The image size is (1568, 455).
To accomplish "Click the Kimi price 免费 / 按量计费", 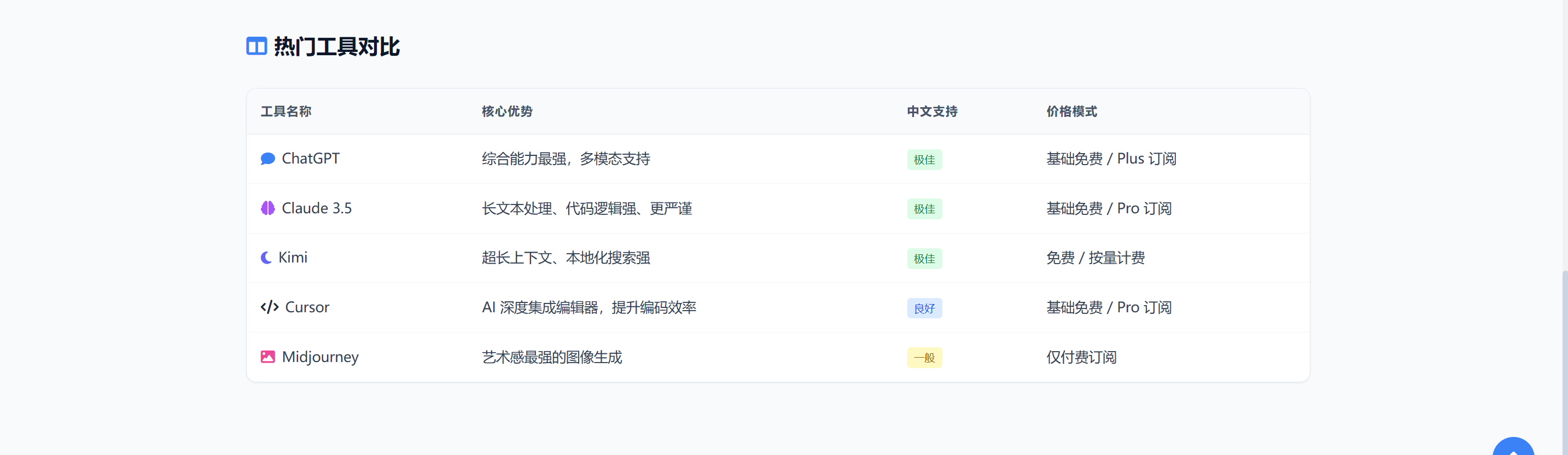I will pyautogui.click(x=1095, y=258).
